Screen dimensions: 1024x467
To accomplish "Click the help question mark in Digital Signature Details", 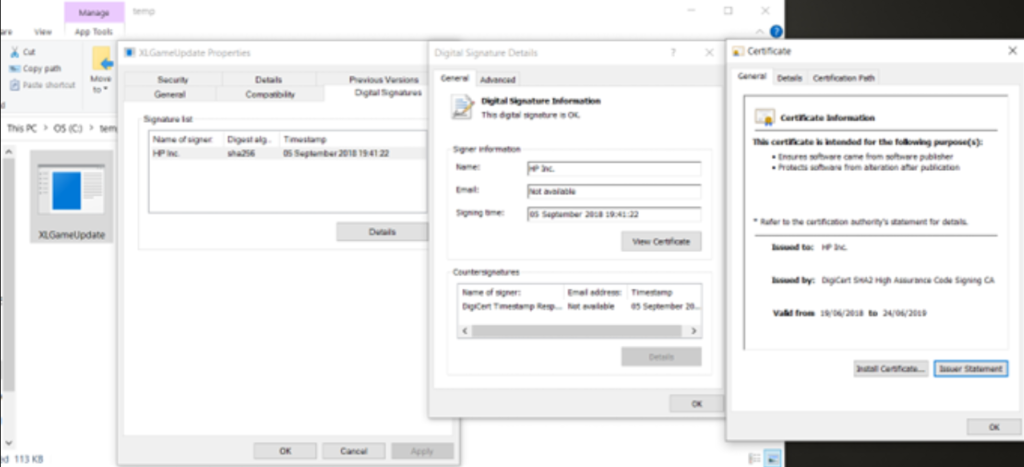I will click(x=672, y=52).
